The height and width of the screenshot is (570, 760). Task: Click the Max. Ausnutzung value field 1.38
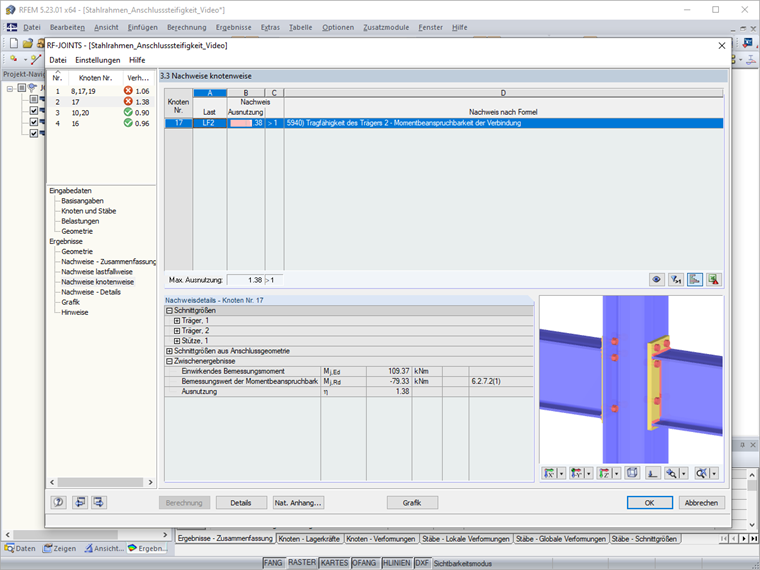click(x=246, y=280)
